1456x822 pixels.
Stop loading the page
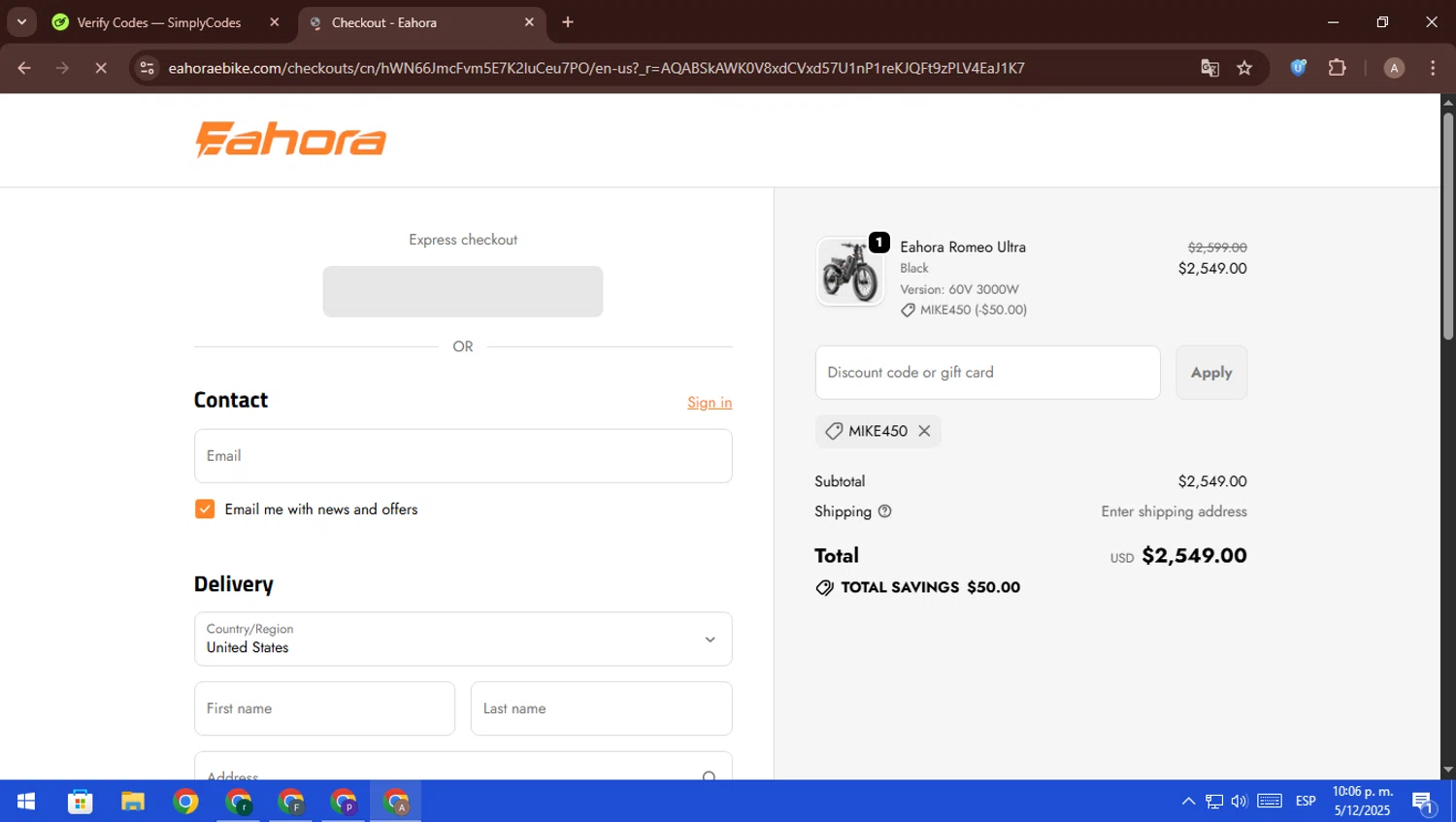coord(100,68)
